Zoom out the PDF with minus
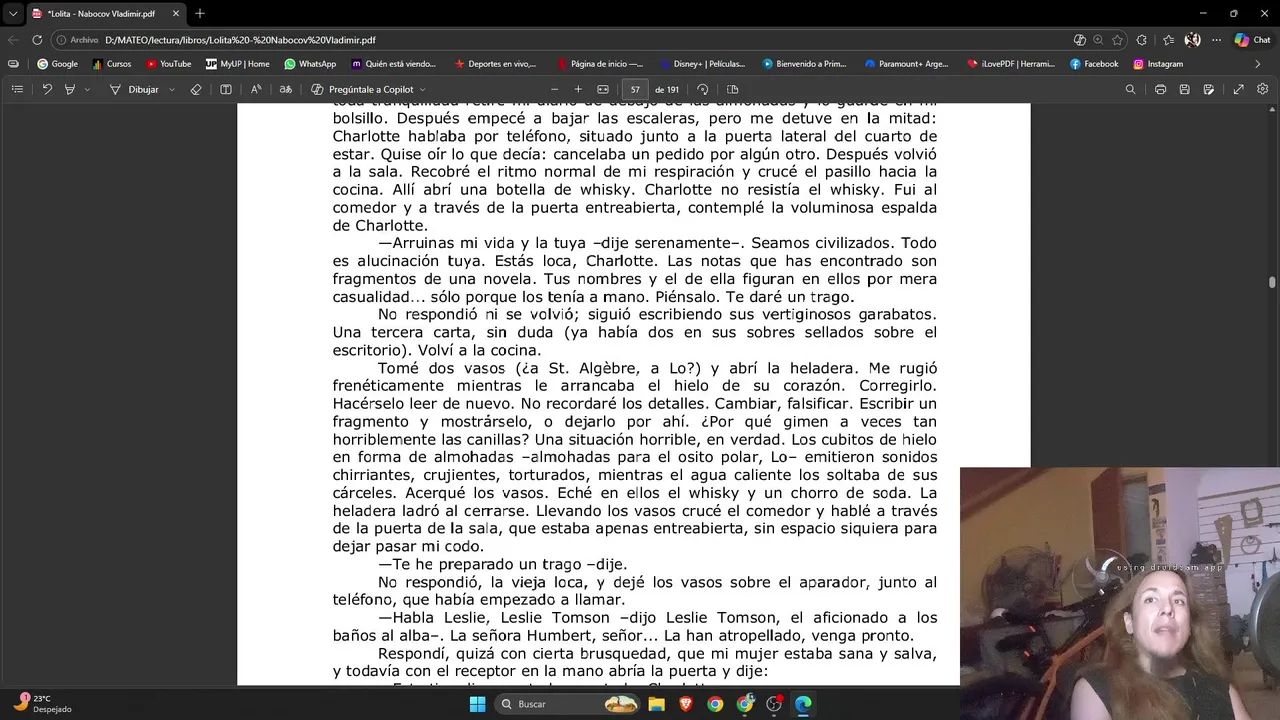 point(555,89)
